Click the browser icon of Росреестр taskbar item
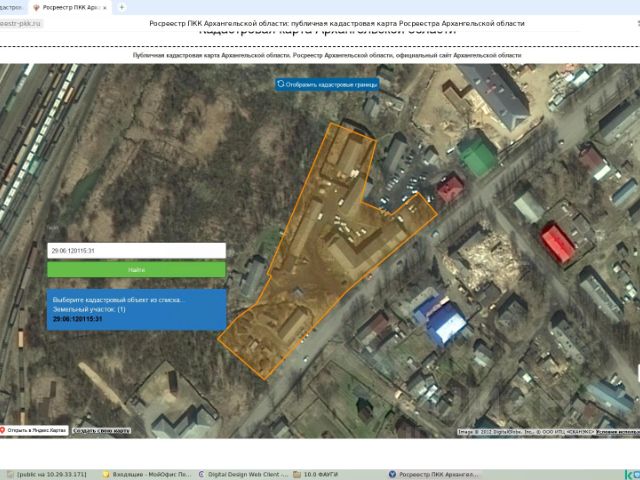The width and height of the screenshot is (640, 480). click(393, 474)
